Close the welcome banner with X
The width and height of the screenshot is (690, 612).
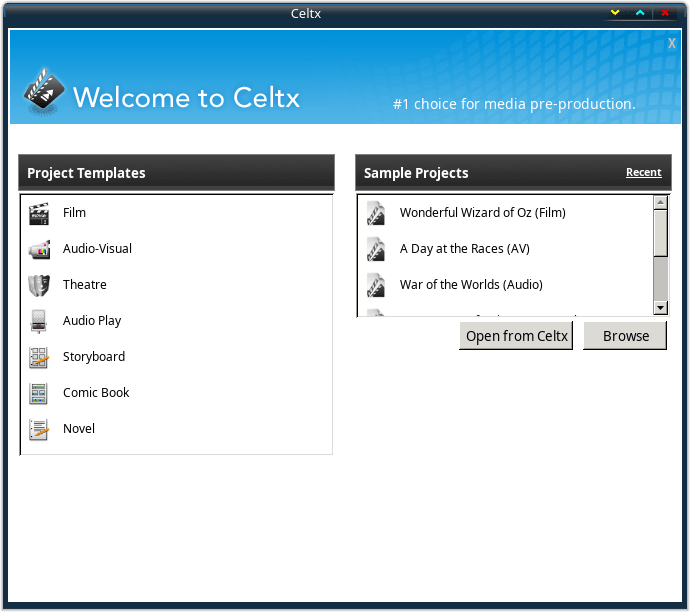(x=672, y=44)
